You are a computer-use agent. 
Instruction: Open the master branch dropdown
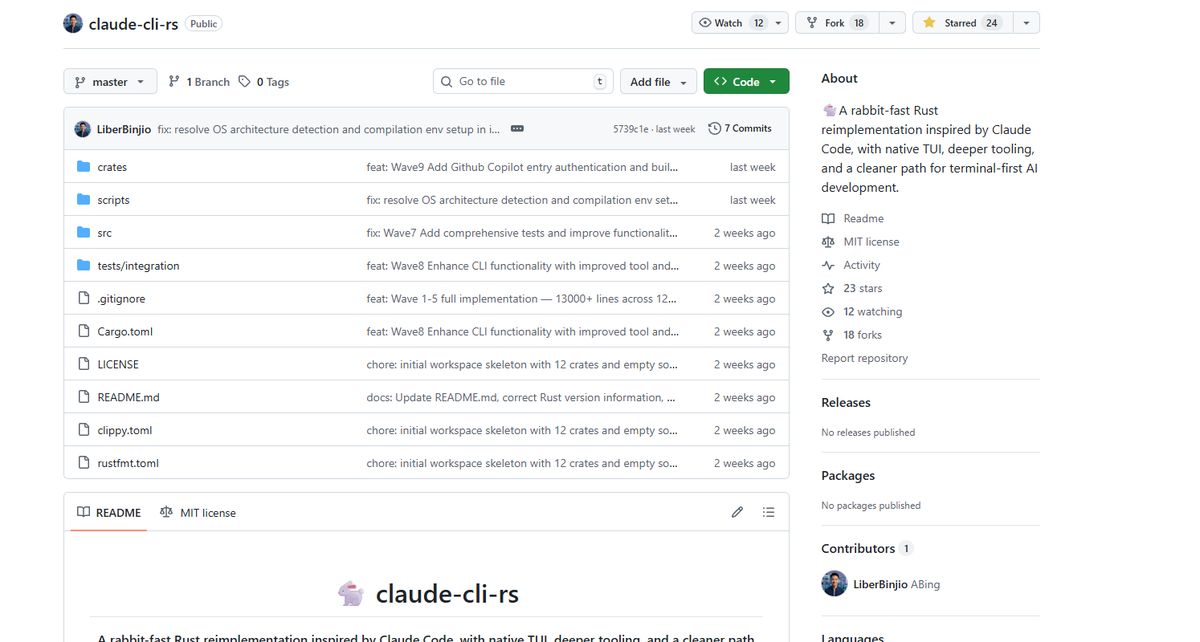pos(110,82)
